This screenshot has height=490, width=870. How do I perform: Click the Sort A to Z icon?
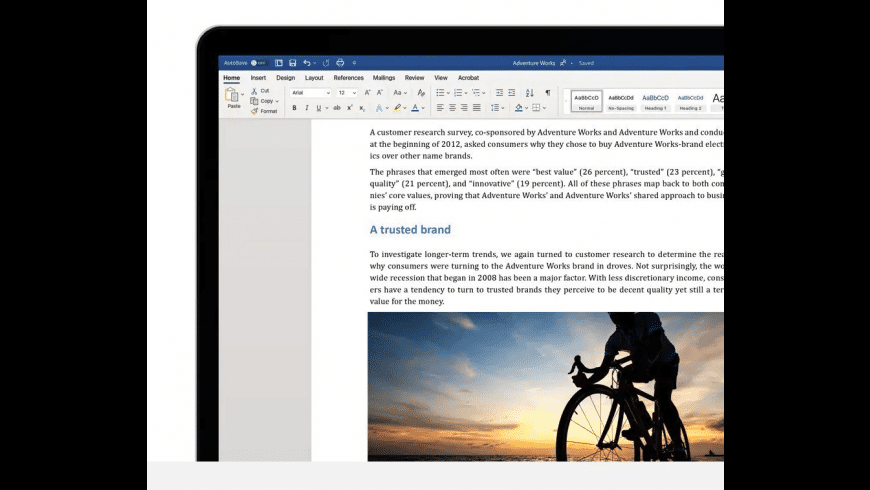point(530,93)
